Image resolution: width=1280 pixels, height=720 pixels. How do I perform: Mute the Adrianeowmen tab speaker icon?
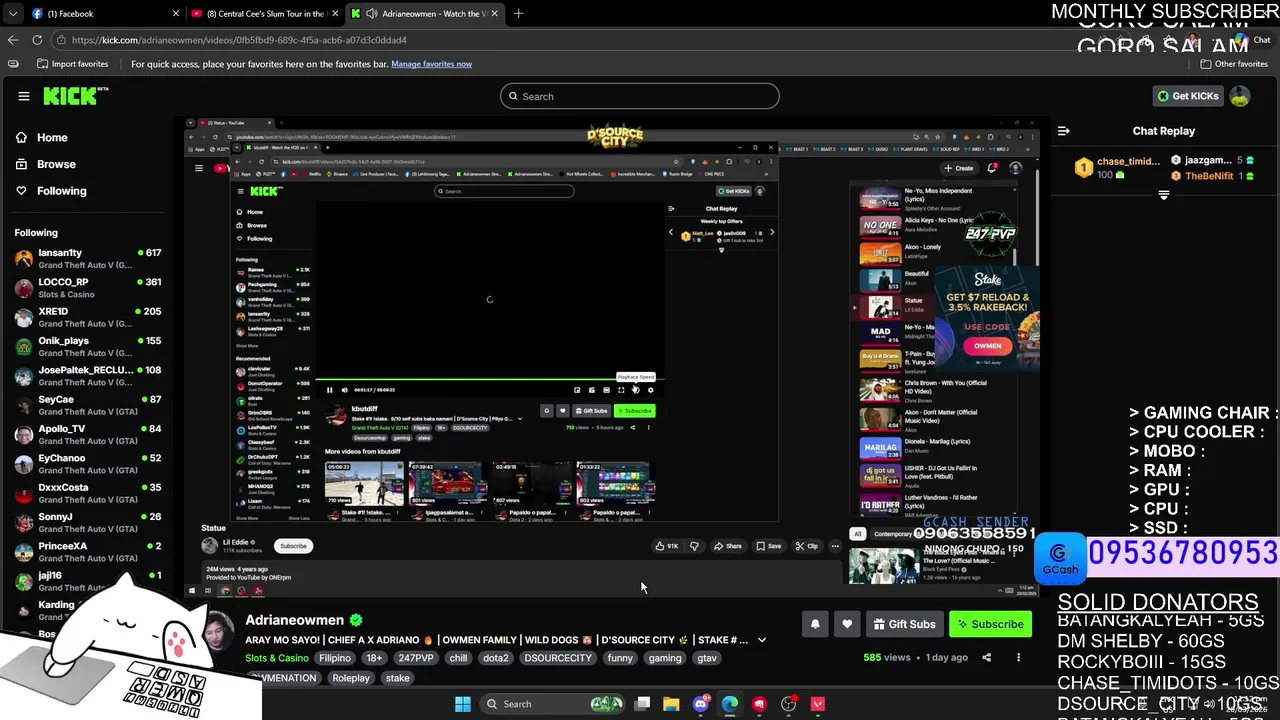point(372,14)
